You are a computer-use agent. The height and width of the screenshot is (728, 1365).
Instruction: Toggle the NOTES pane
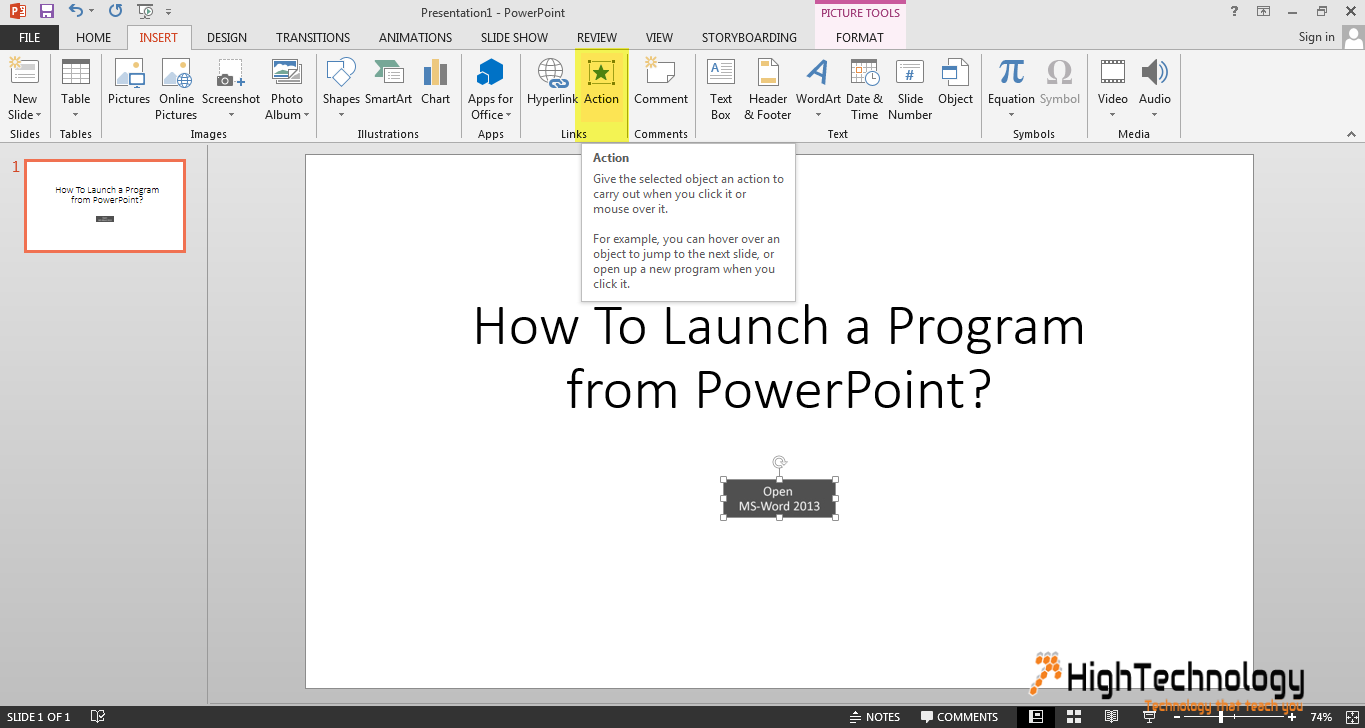874,717
